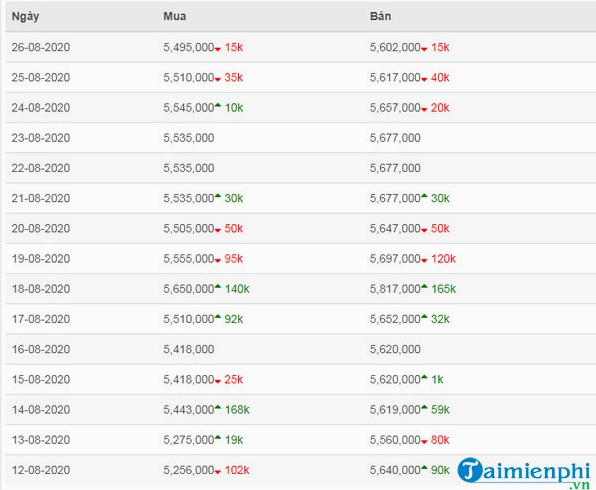Click the Mua column header
This screenshot has height=490, width=596.
(175, 16)
